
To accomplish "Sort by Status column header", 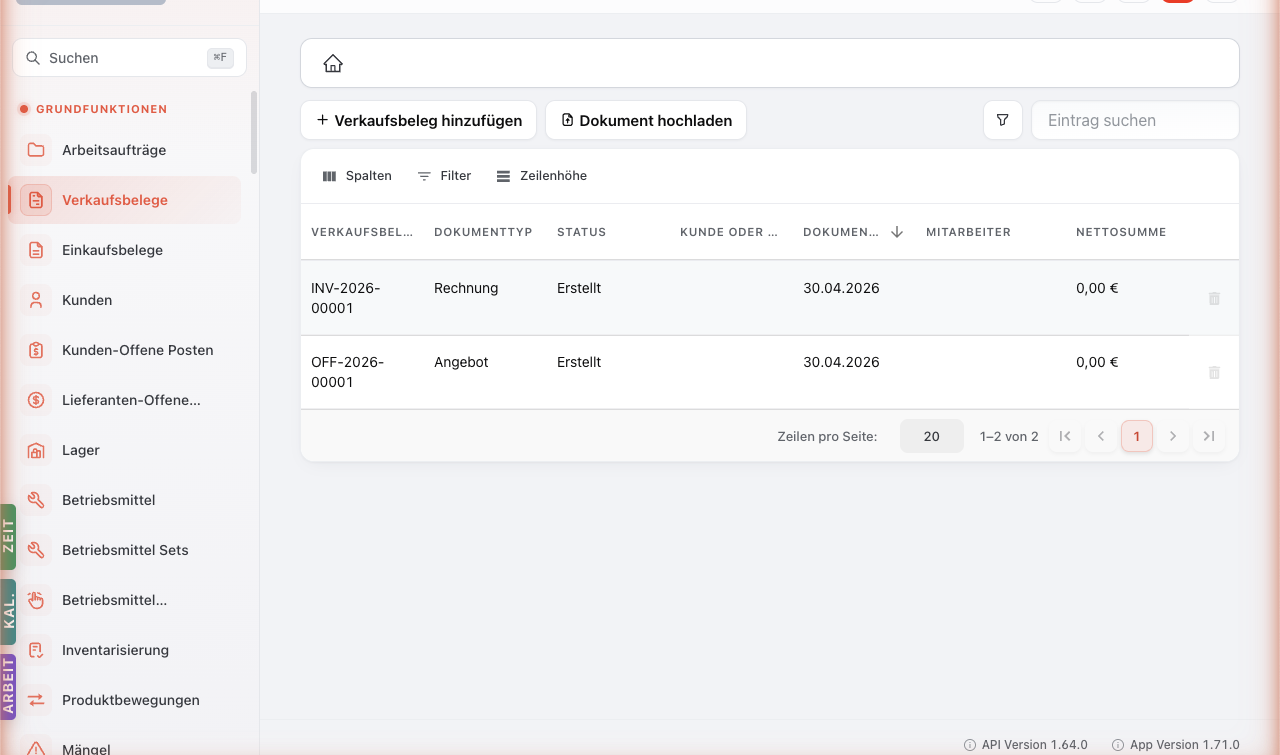I will click(582, 232).
